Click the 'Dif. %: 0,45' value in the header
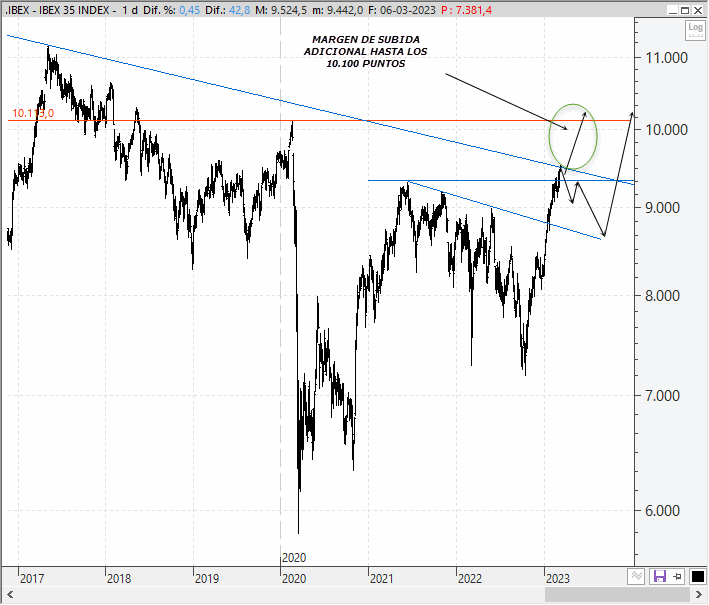 click(171, 10)
